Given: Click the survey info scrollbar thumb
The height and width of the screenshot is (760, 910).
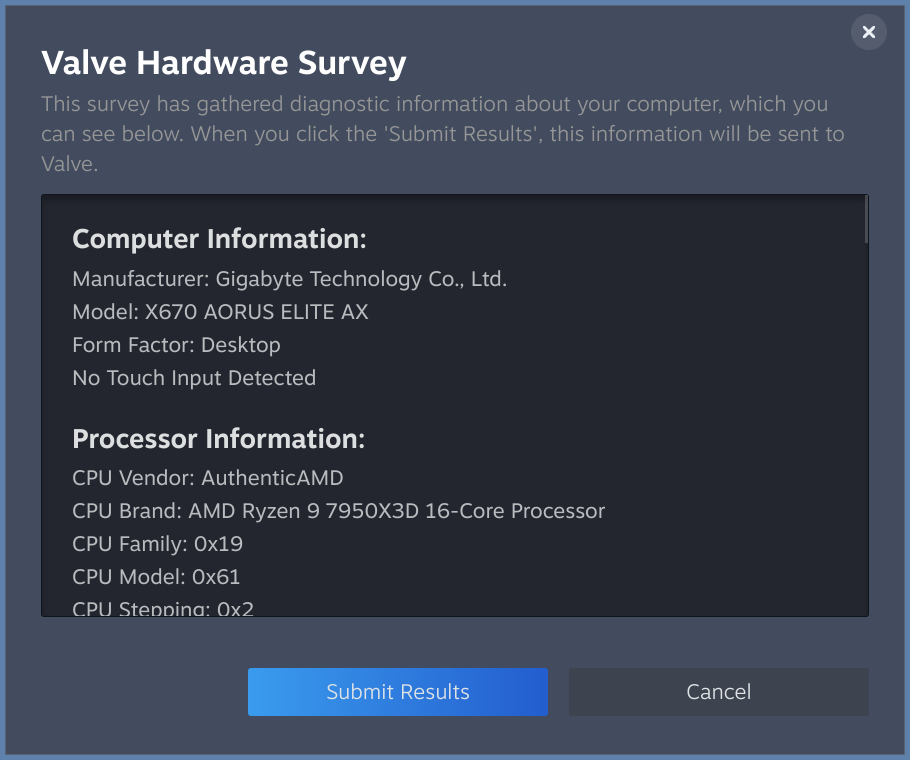Looking at the screenshot, I should point(865,220).
